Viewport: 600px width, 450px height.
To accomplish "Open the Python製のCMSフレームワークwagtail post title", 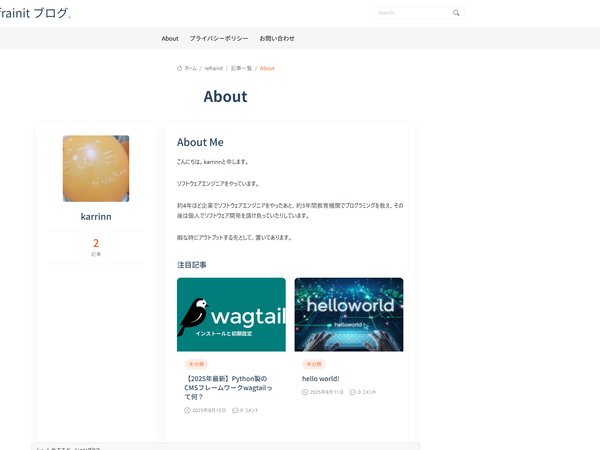I will [x=229, y=388].
